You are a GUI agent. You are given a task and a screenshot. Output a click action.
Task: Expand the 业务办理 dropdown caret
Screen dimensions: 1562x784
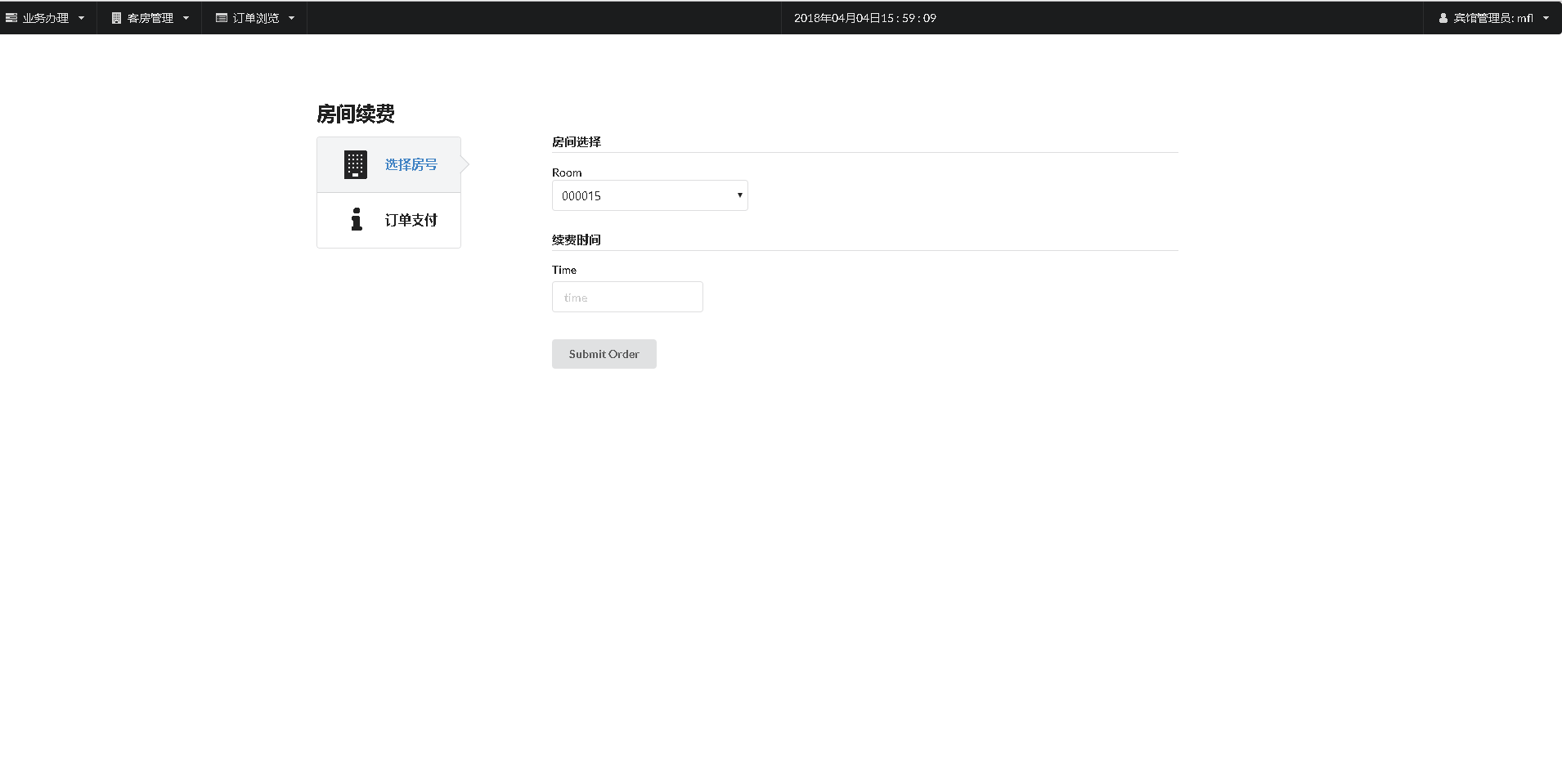[81, 18]
